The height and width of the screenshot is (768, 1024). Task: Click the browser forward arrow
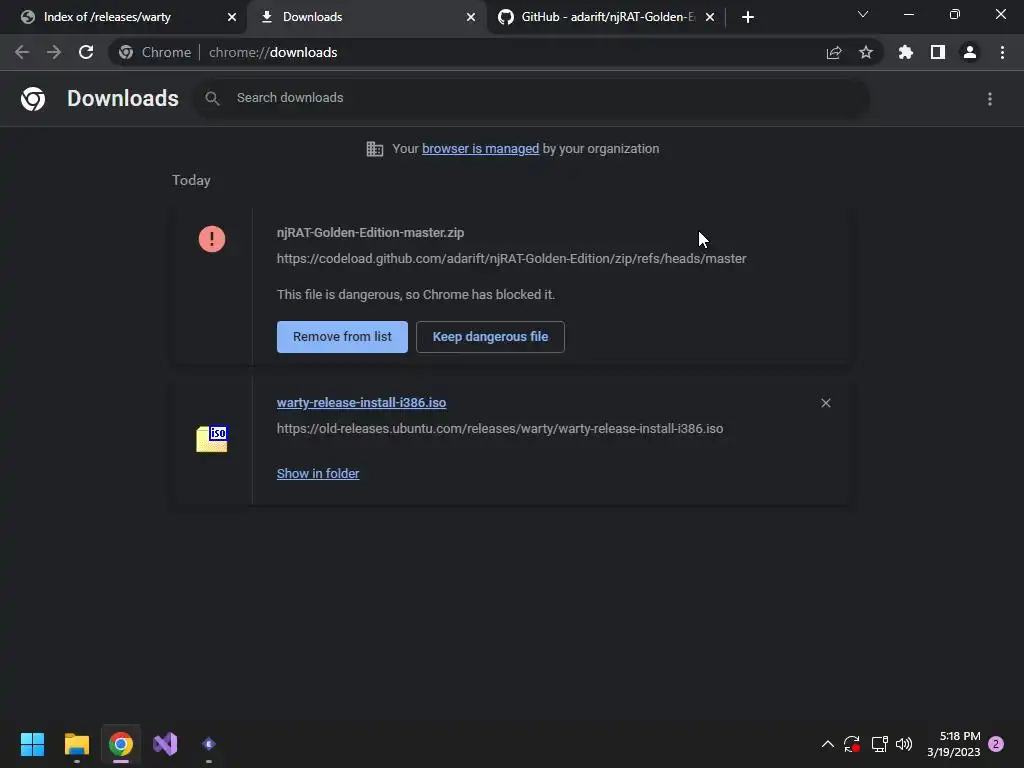tap(54, 52)
